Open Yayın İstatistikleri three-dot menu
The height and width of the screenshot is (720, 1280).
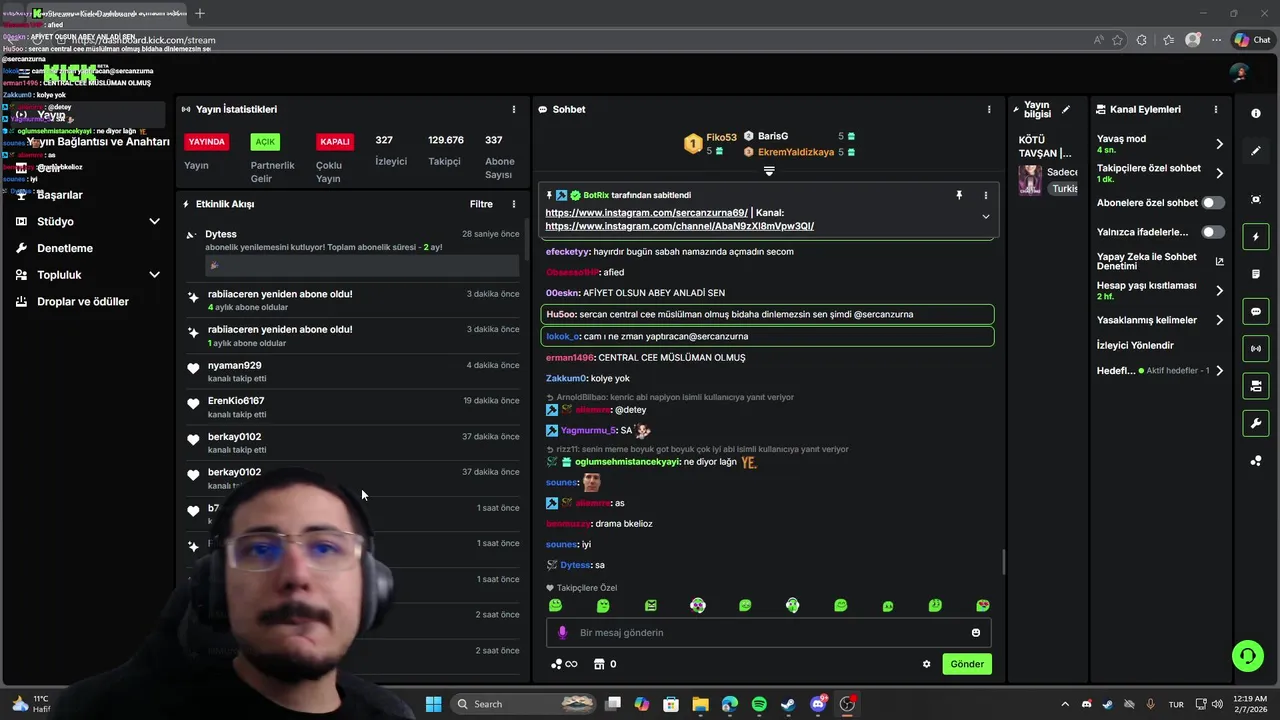514,109
